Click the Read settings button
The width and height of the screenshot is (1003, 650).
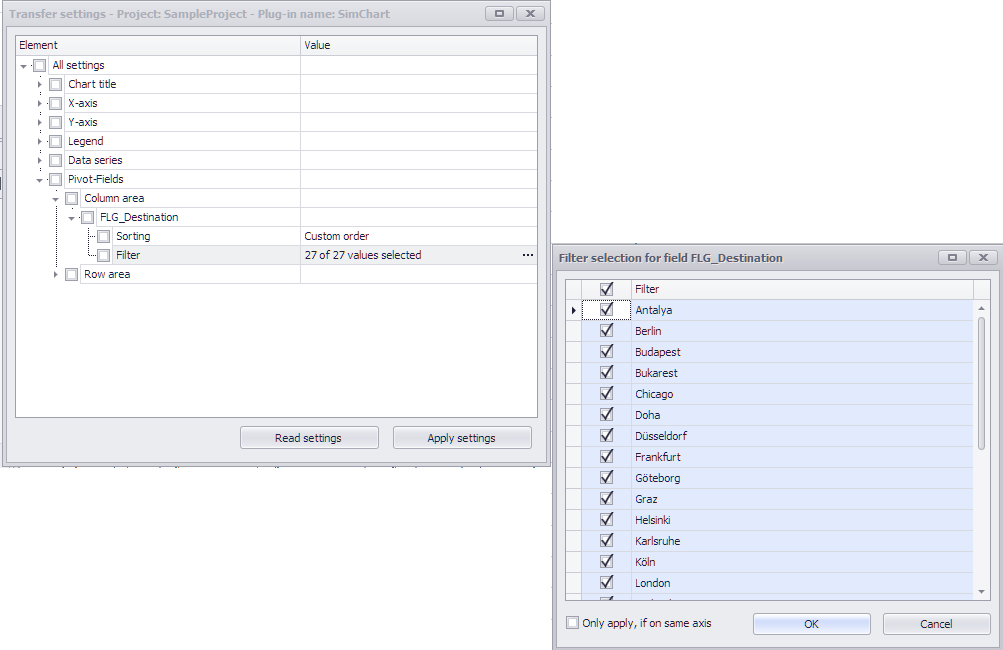point(309,438)
